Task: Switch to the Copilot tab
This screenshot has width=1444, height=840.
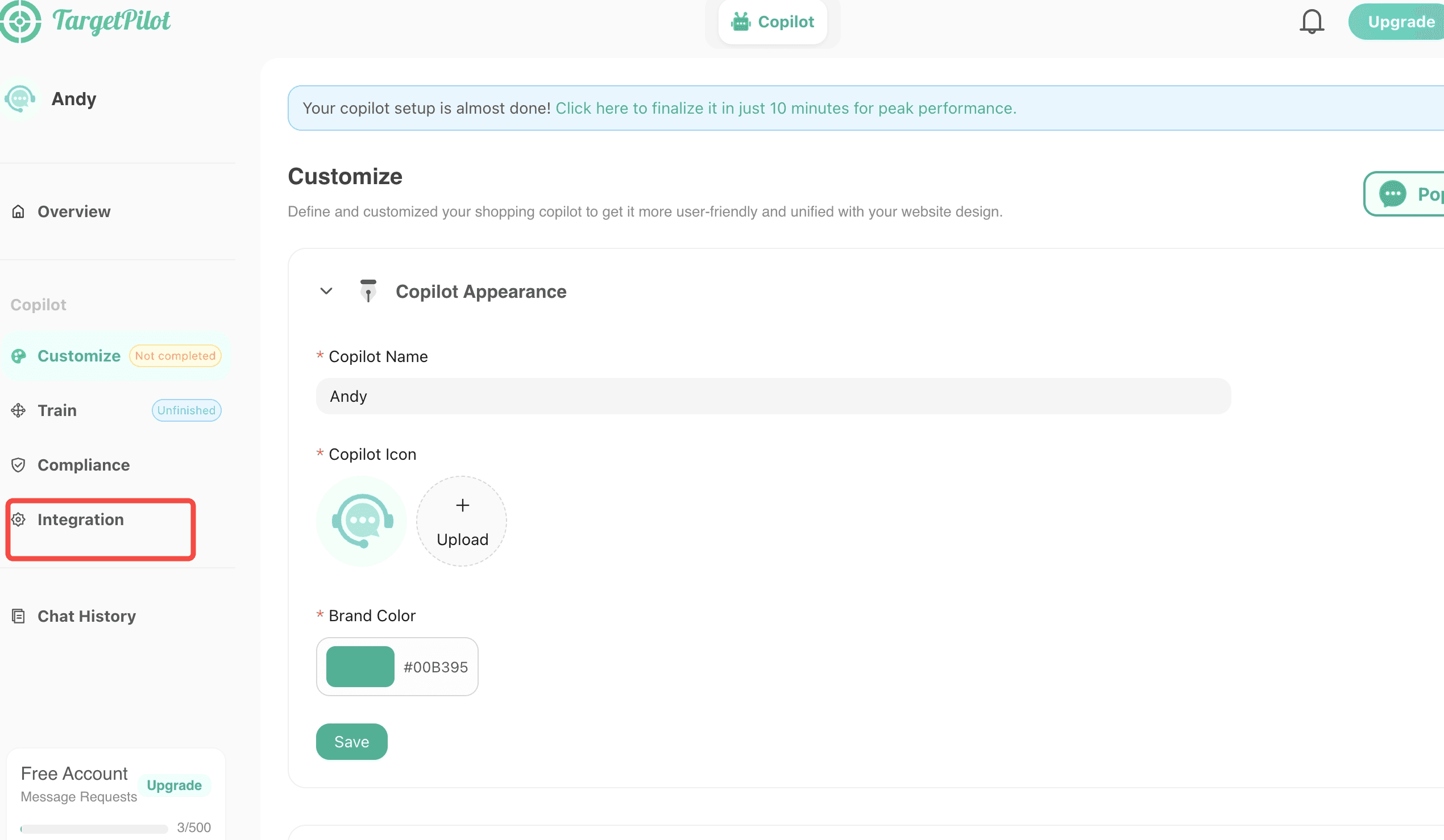Action: (x=772, y=22)
